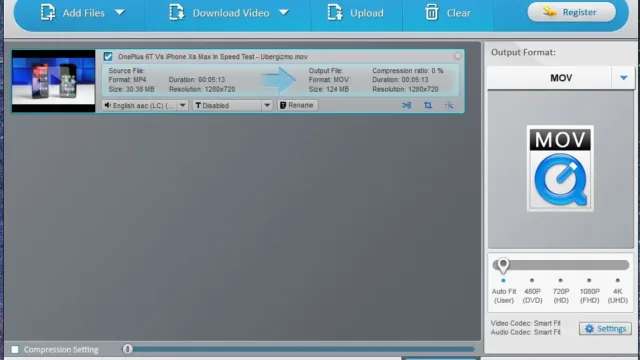Remove the video with the X icon
The image size is (640, 360).
(457, 56)
